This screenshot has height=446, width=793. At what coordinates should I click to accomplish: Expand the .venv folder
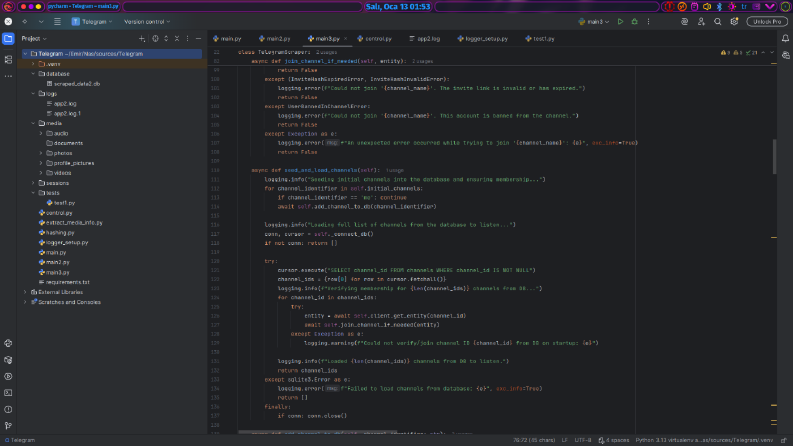pos(33,64)
